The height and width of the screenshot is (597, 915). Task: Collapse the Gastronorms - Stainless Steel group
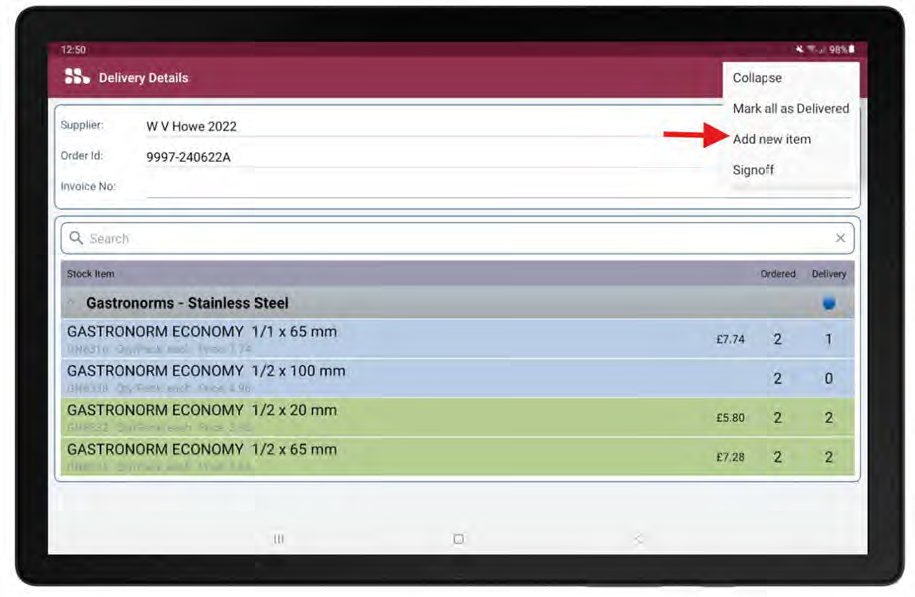pos(186,303)
